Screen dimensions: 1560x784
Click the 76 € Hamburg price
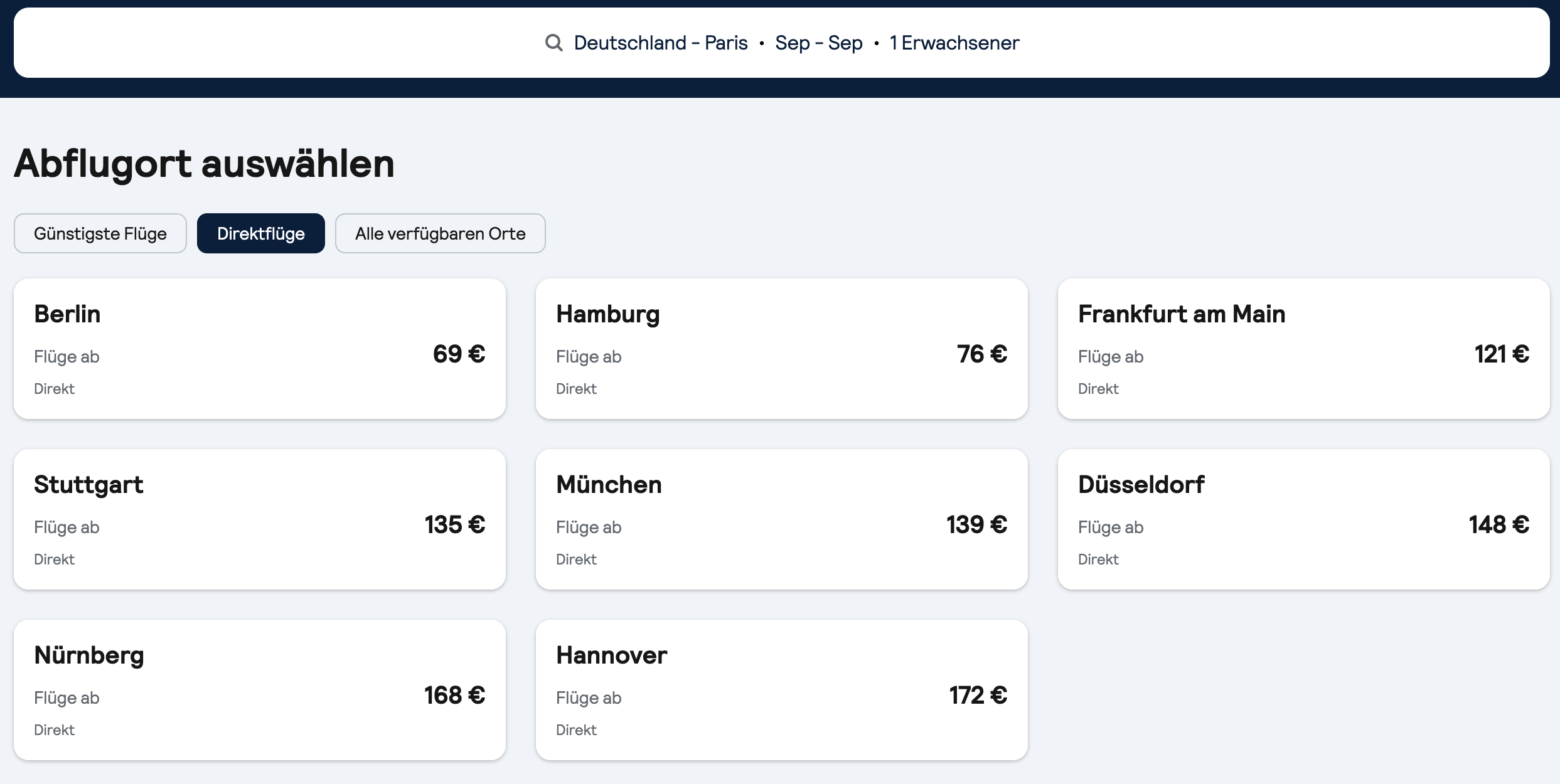pyautogui.click(x=981, y=354)
